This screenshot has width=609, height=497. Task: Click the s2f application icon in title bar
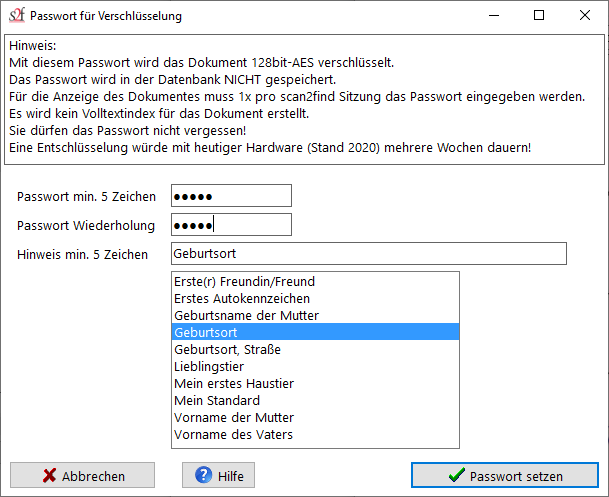17,16
